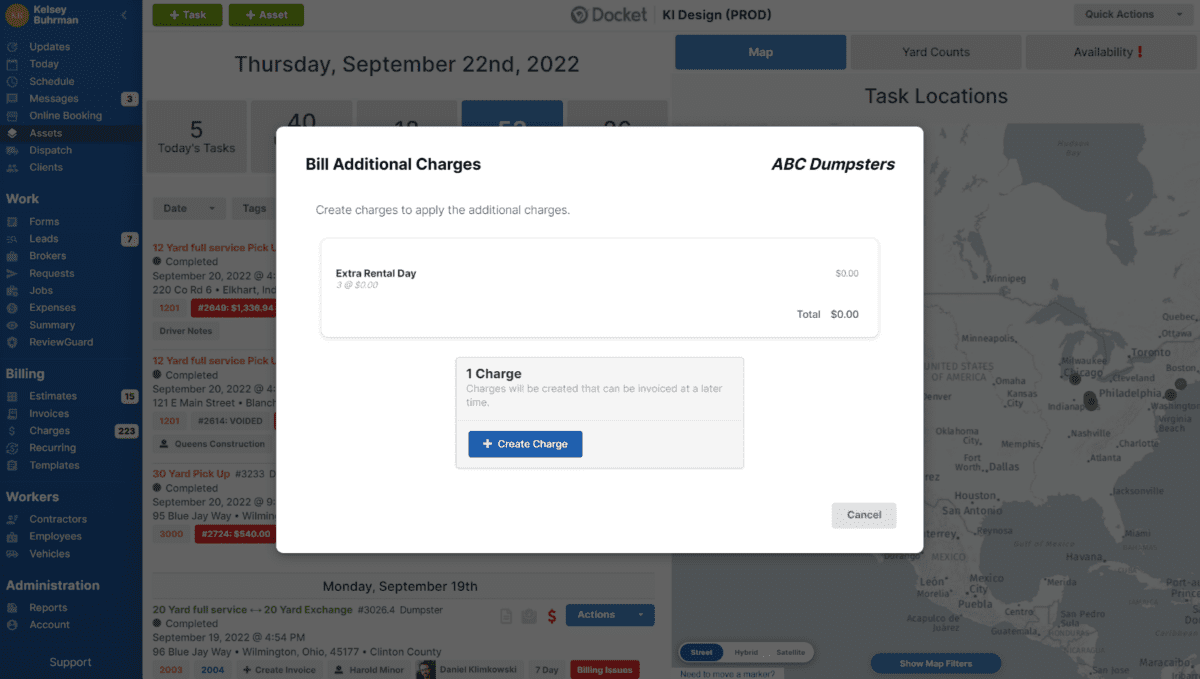
Task: Switch to the Availability tab
Action: (x=1109, y=52)
